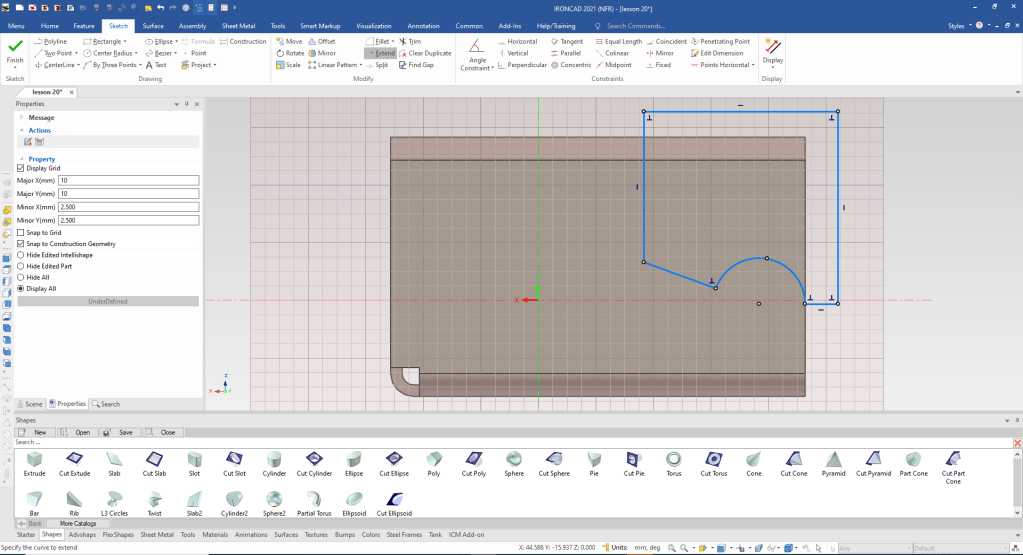Select the Polyline drawing tool
The image size is (1023, 555).
(50, 41)
